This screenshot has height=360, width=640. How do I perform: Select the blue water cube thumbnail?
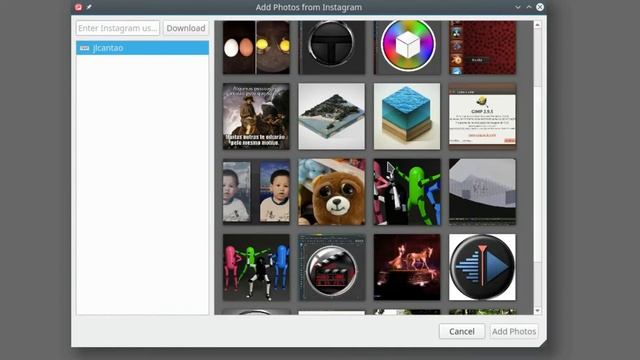point(407,116)
